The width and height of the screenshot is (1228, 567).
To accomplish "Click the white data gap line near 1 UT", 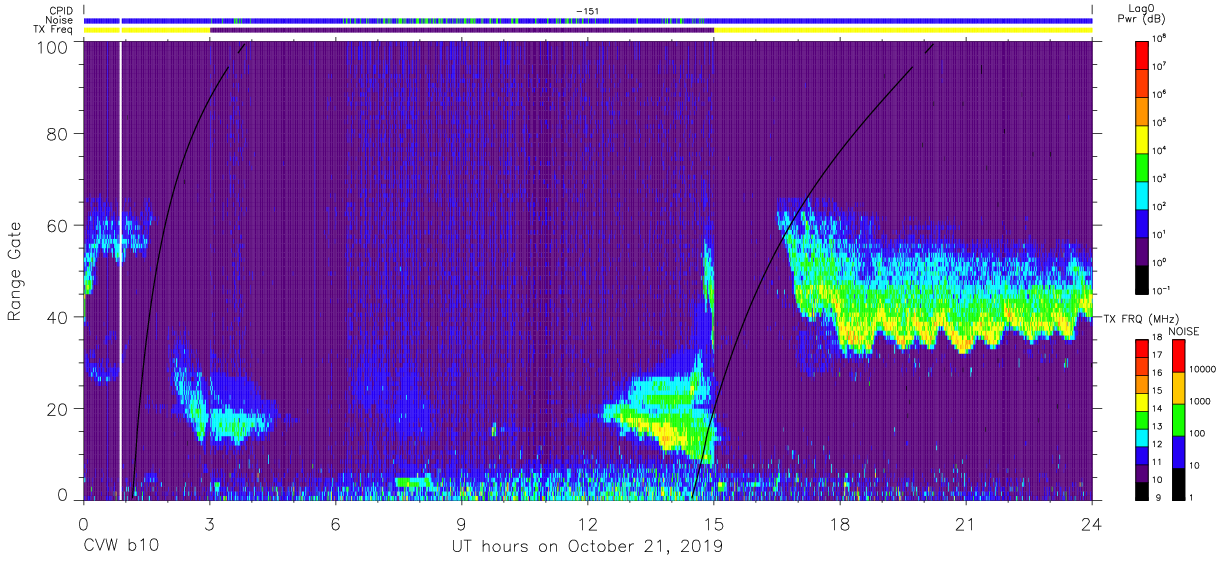I will point(121,270).
